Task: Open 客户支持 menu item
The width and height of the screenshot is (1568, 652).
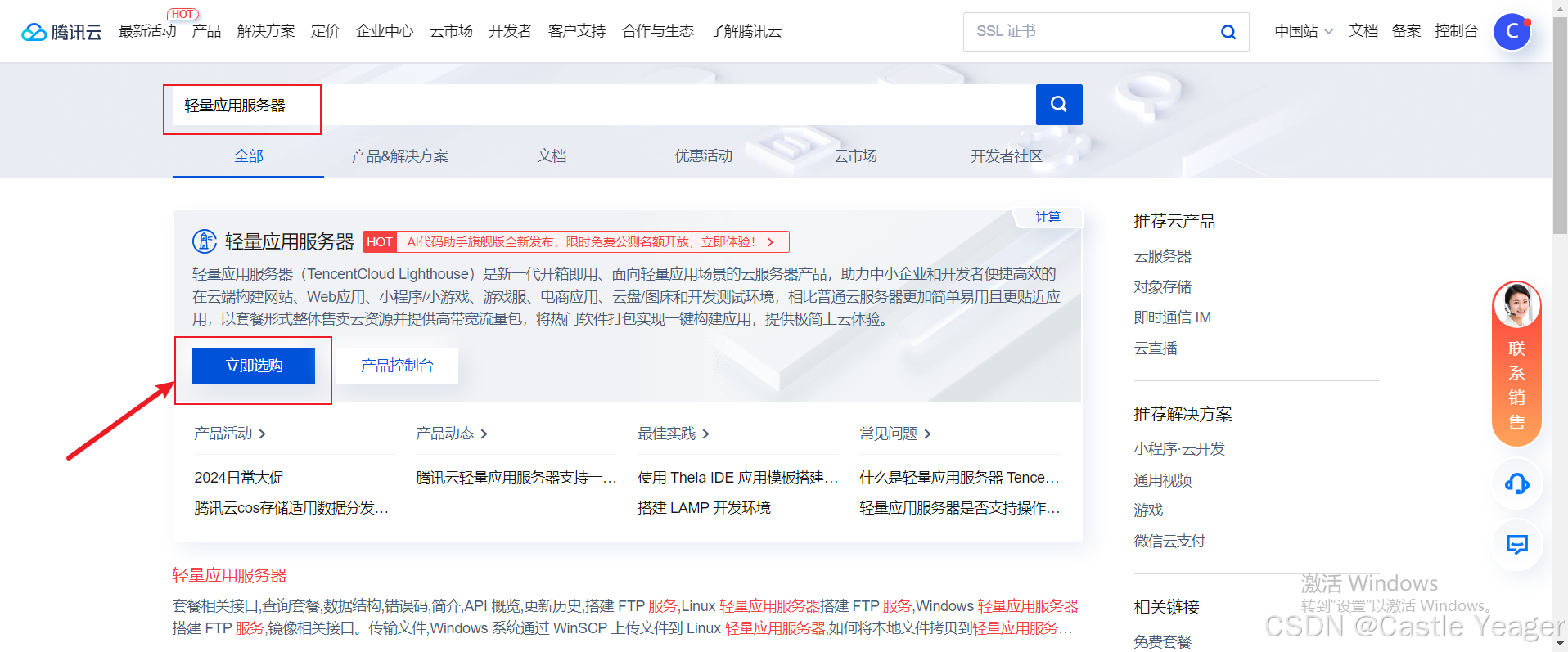Action: (x=577, y=31)
